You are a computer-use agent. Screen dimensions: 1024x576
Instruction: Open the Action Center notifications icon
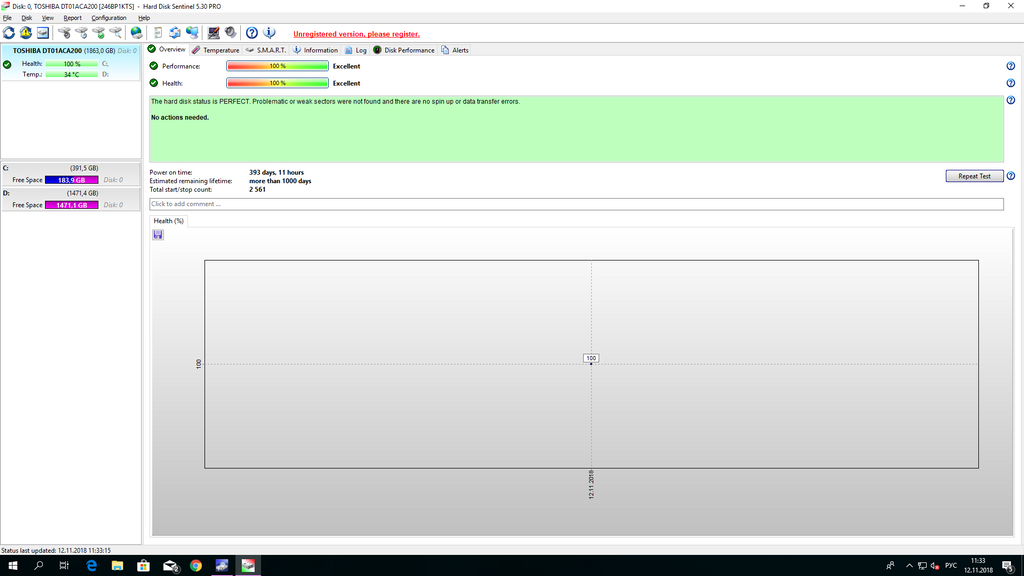click(x=1008, y=566)
